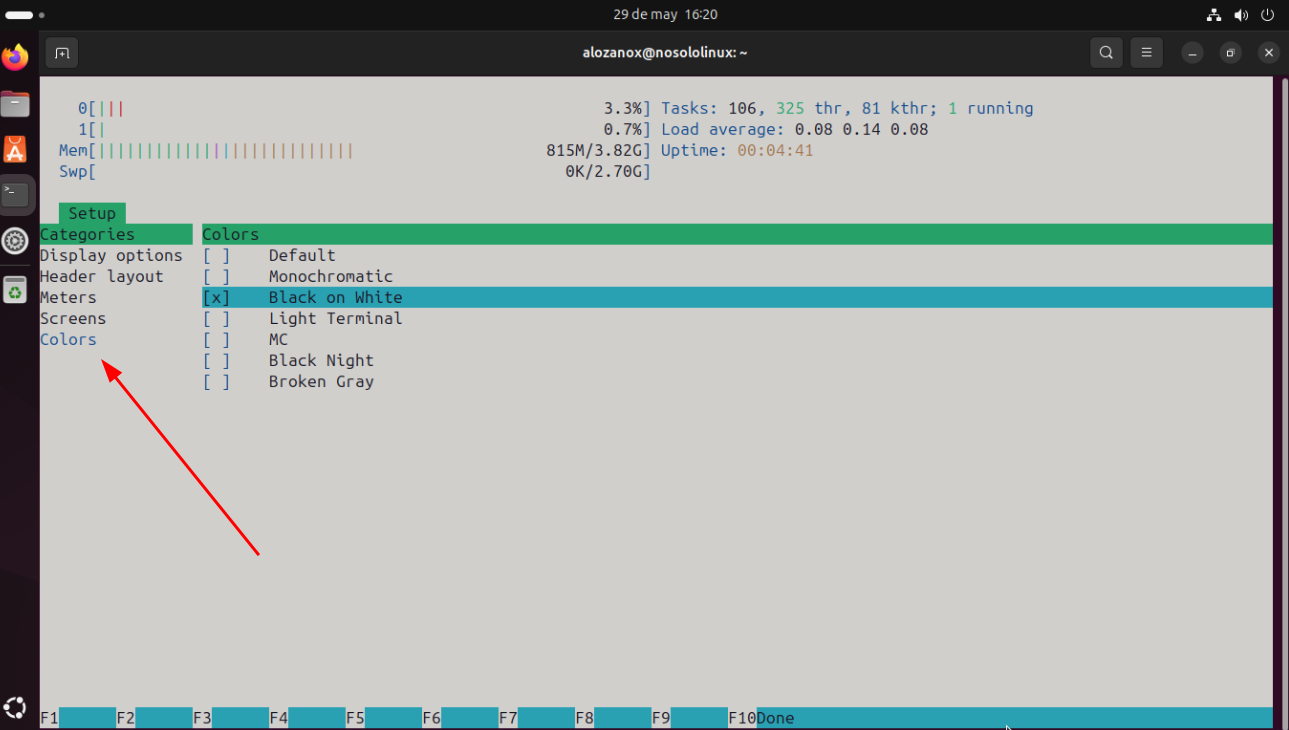Screen dimensions: 1289x730
Task: Check the Monochromatic color option
Action: click(216, 277)
